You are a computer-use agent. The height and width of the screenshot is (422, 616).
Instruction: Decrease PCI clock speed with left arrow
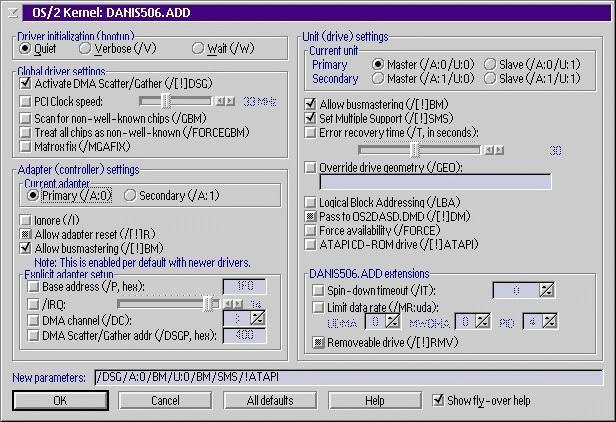pos(220,101)
